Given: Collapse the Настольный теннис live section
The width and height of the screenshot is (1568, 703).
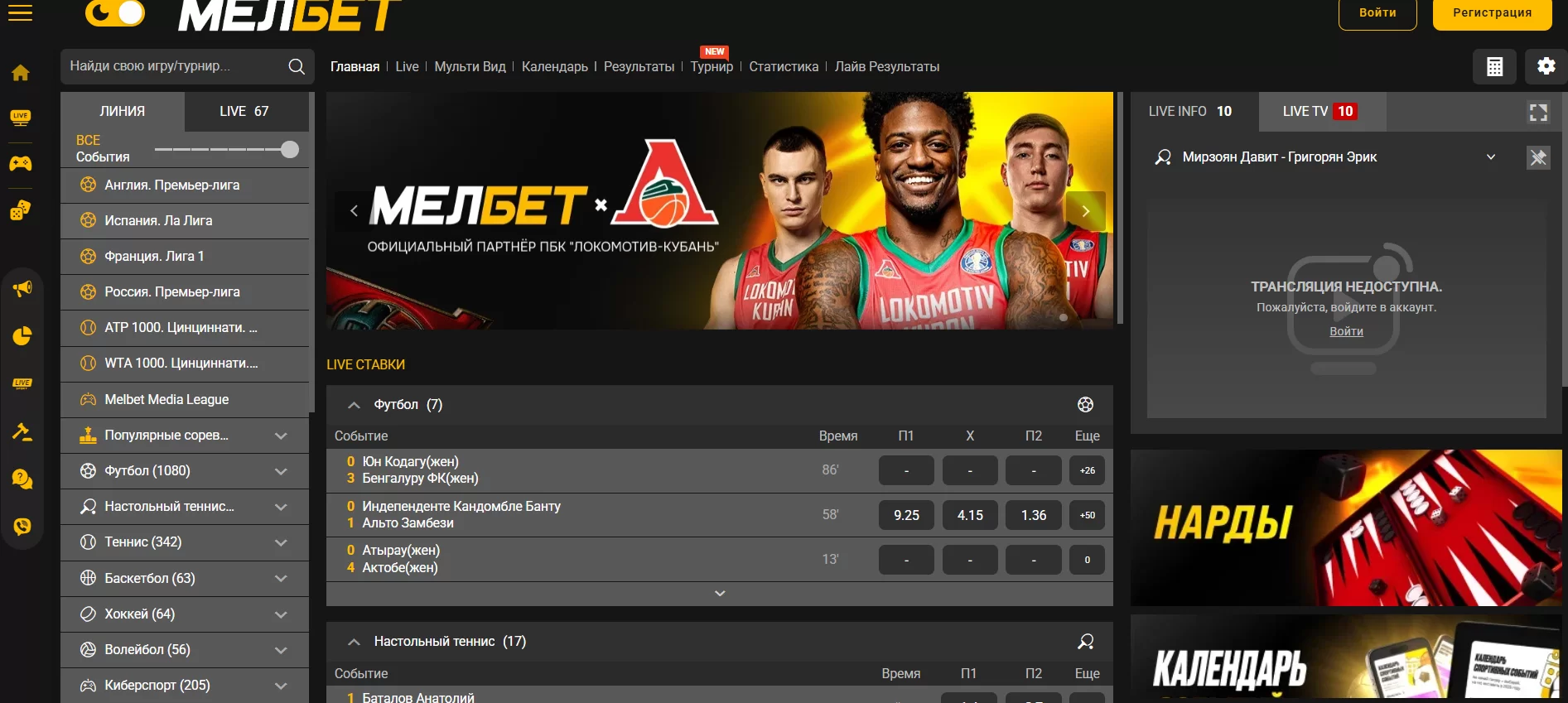Looking at the screenshot, I should coord(354,642).
